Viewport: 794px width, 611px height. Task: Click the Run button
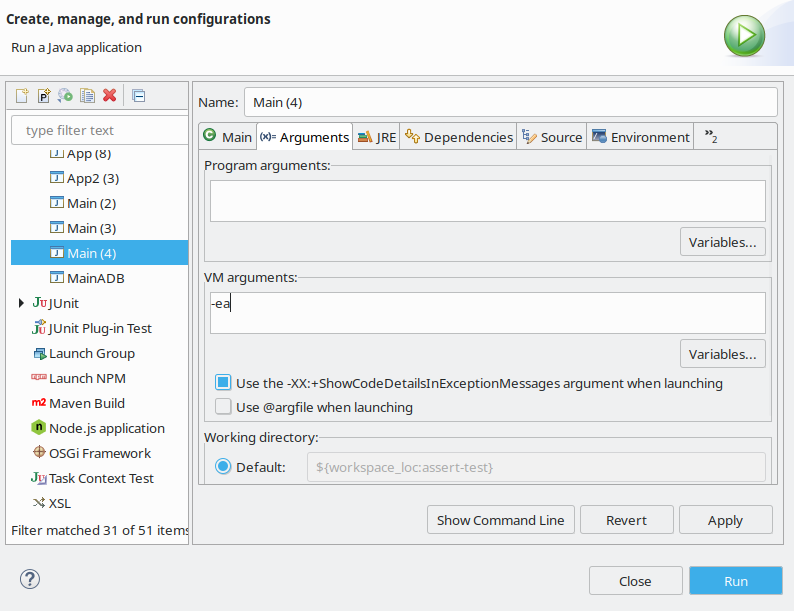pyautogui.click(x=735, y=580)
